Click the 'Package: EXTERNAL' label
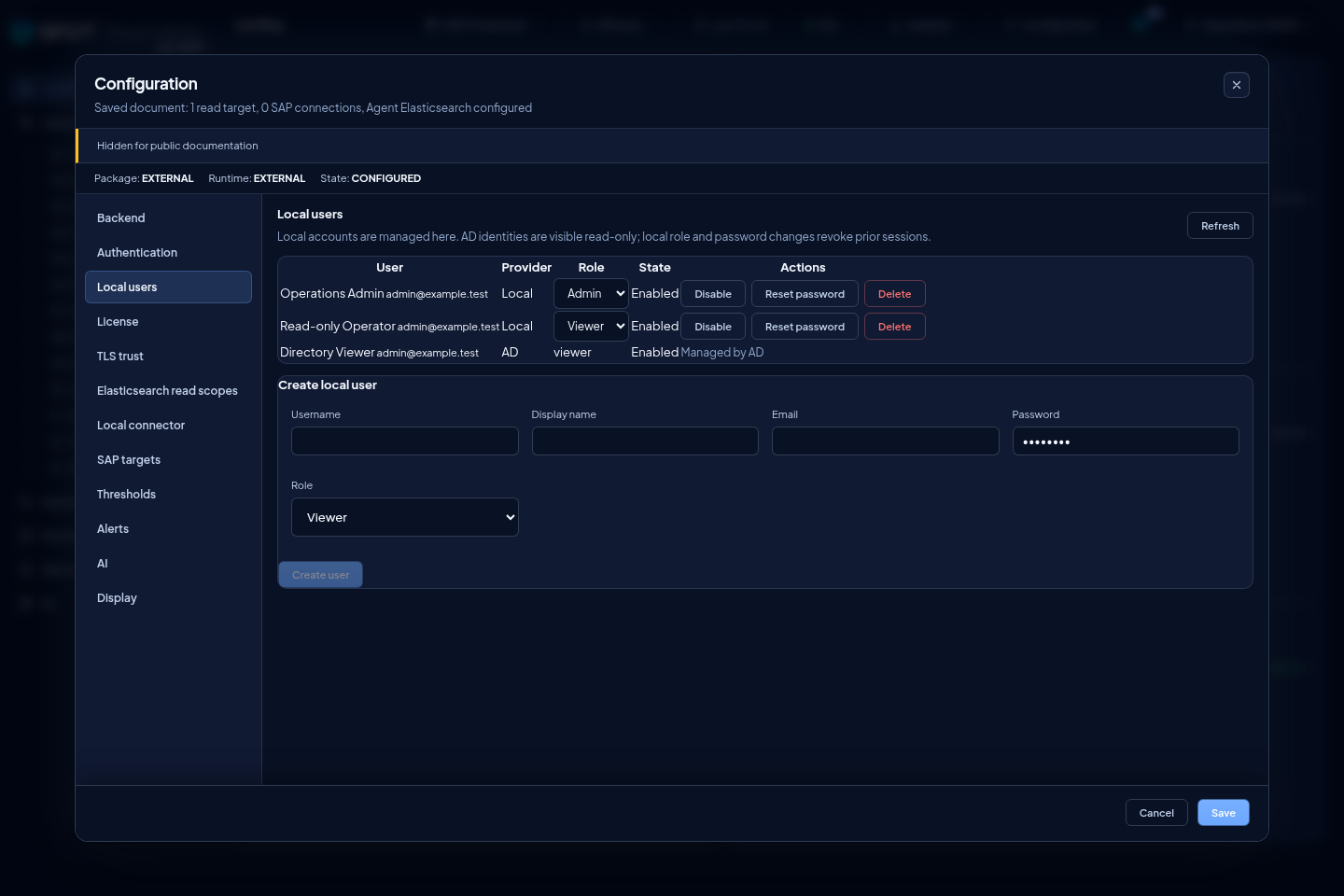The width and height of the screenshot is (1344, 896). click(144, 178)
